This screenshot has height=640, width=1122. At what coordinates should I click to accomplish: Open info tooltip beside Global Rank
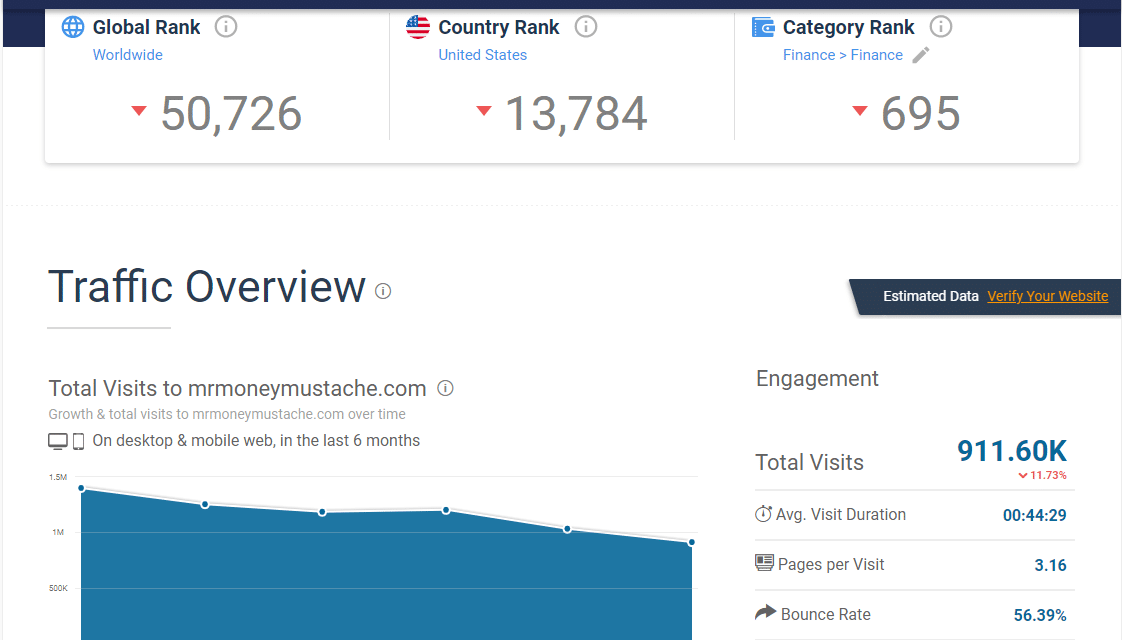pos(226,27)
